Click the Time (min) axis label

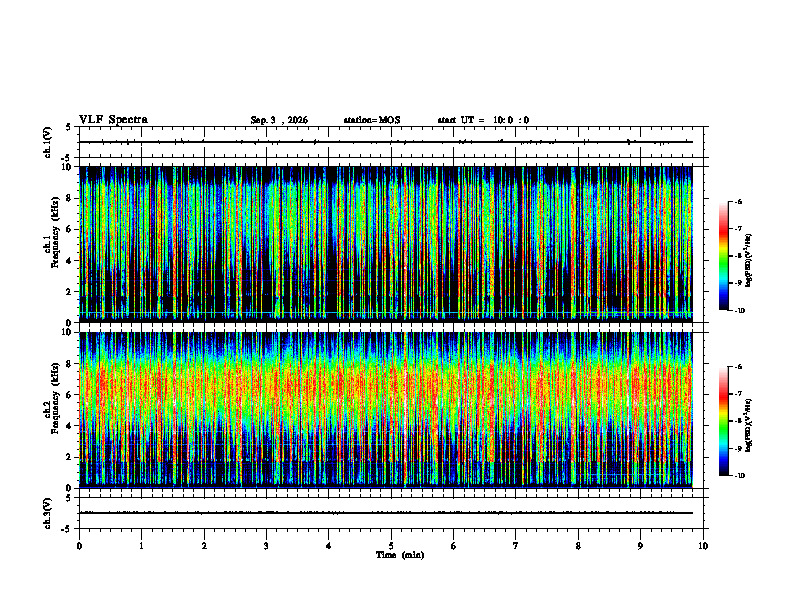tap(400, 555)
